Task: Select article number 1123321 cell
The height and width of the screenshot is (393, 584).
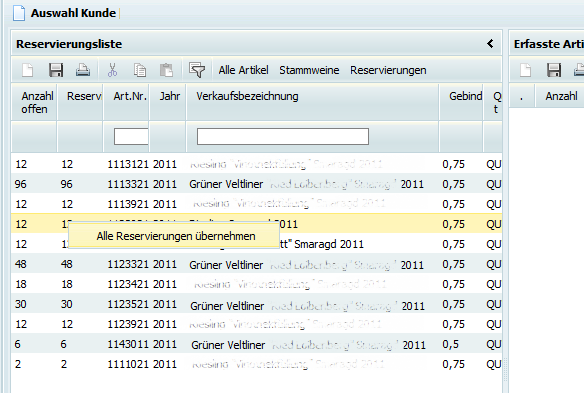Action: [x=128, y=264]
